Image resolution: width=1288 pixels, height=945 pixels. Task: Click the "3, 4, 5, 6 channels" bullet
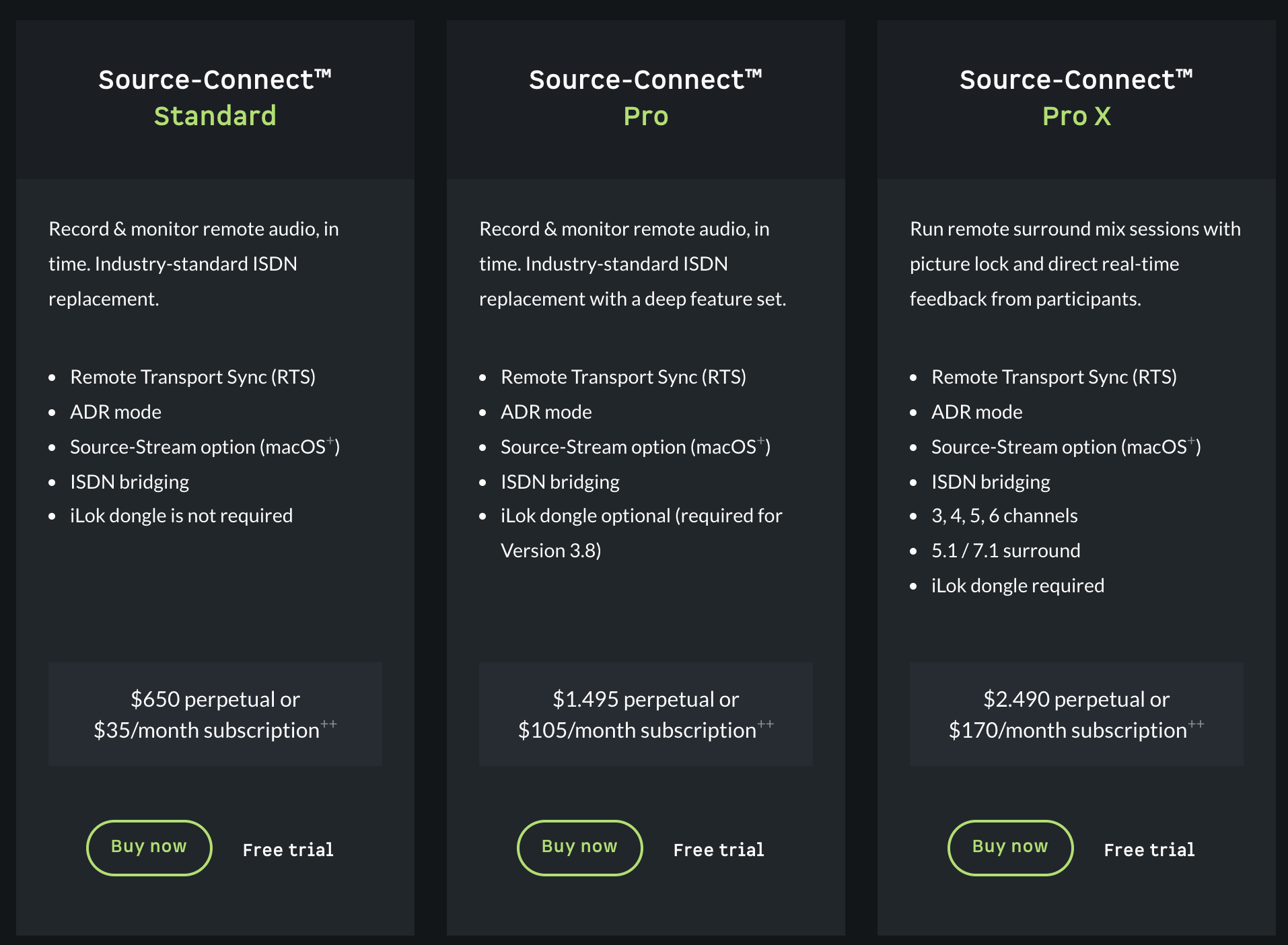point(1004,516)
